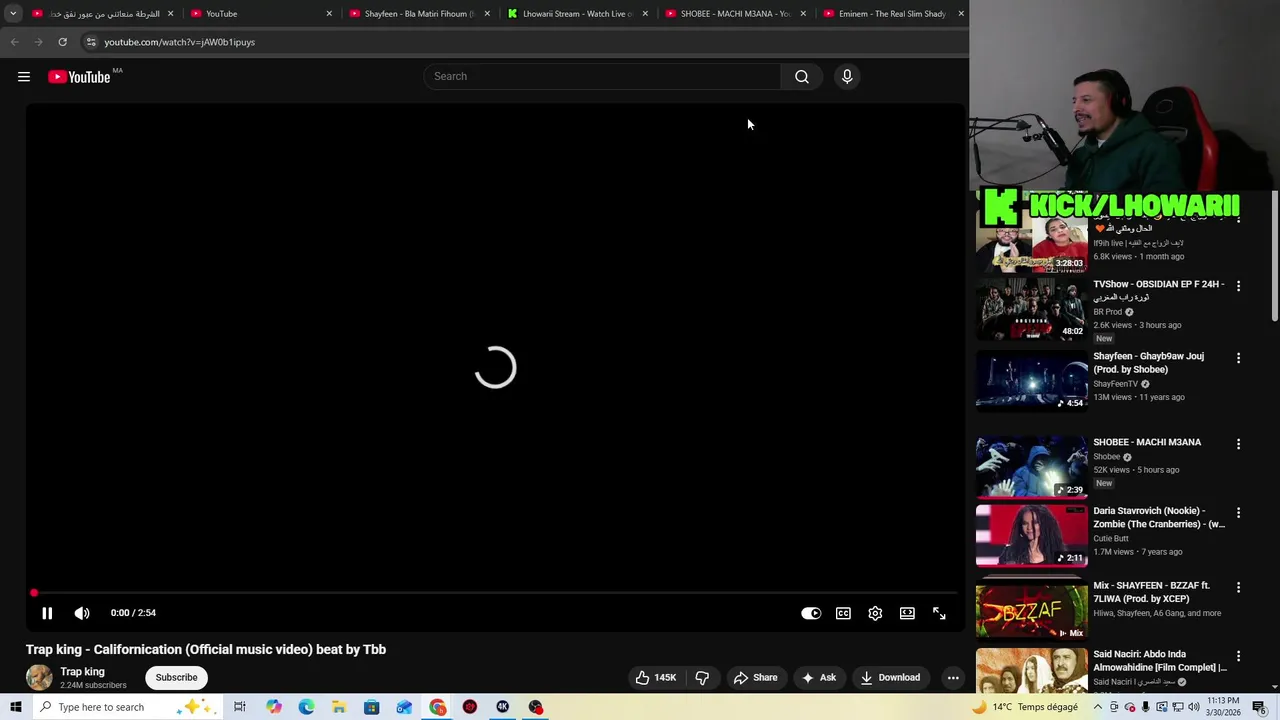This screenshot has width=1280, height=720.
Task: Open the Windows notification center
Action: tap(1259, 707)
